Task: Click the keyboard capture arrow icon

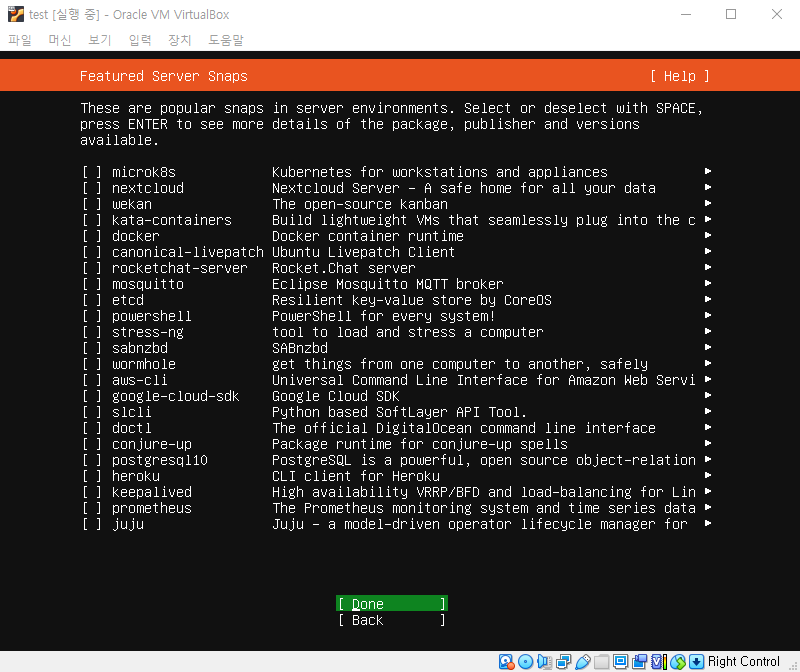Action: click(696, 662)
